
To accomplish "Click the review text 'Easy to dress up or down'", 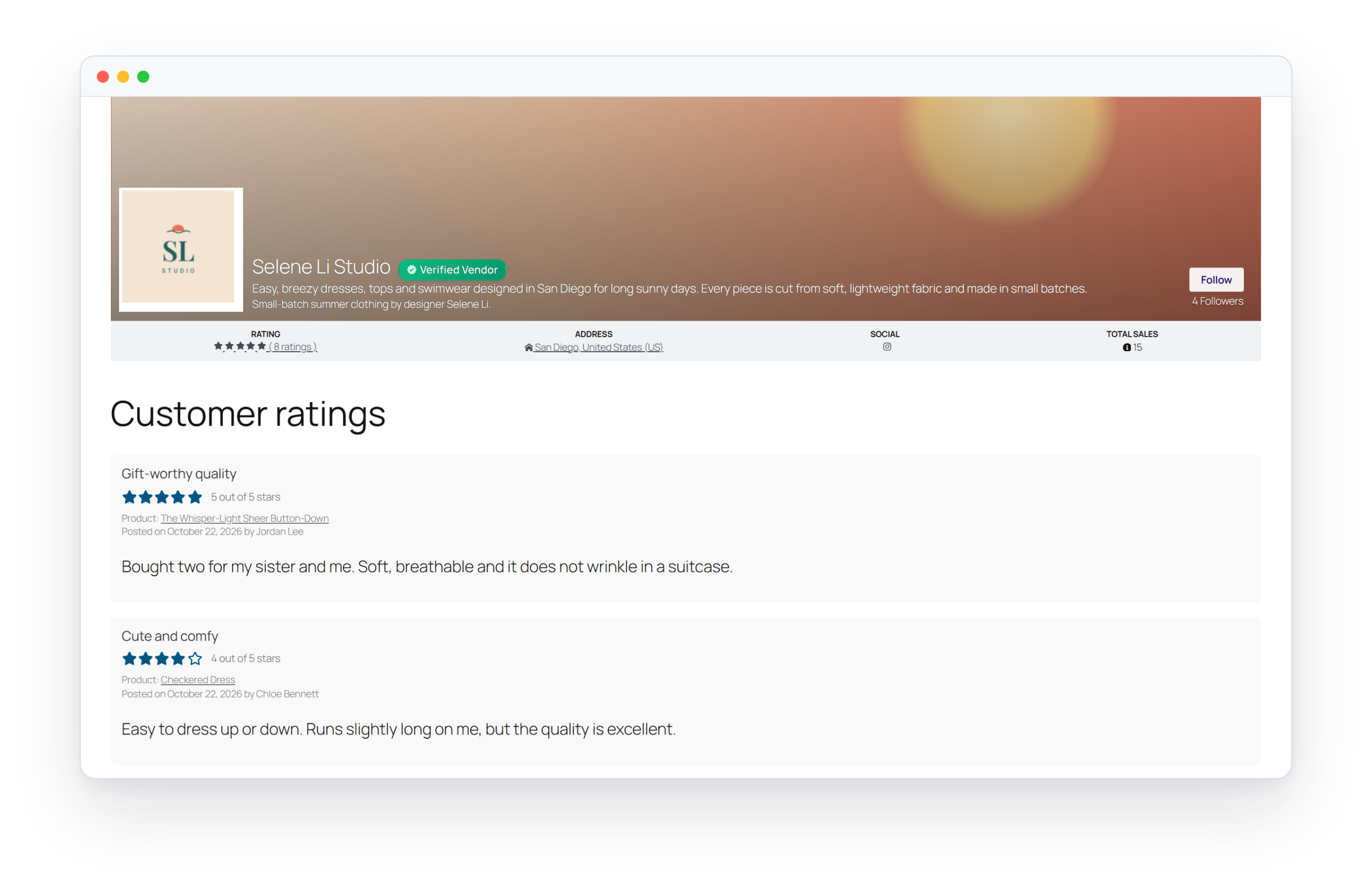I will click(399, 729).
